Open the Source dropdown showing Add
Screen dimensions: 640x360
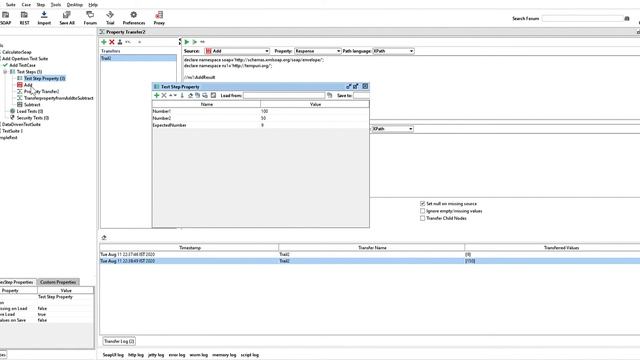(x=237, y=51)
